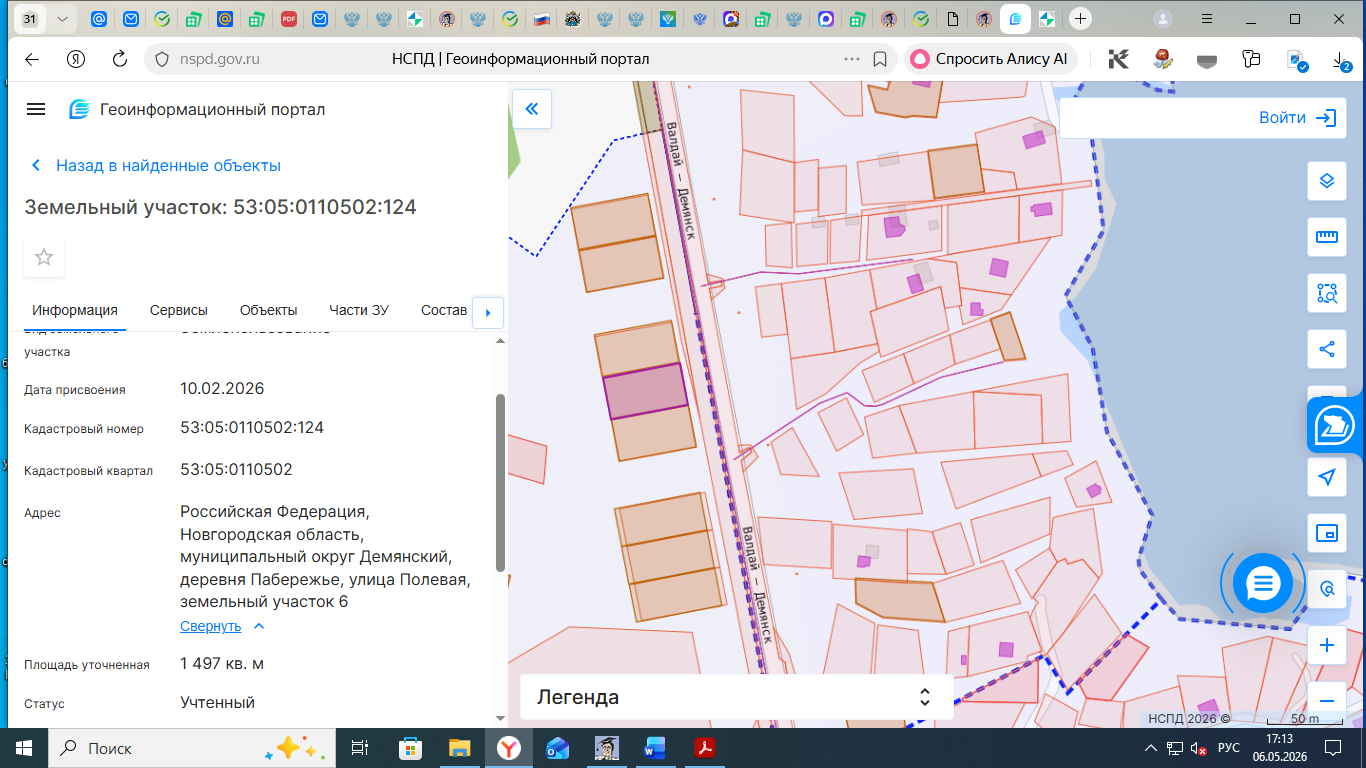Click the Кадастровый квартал label

click(88, 471)
